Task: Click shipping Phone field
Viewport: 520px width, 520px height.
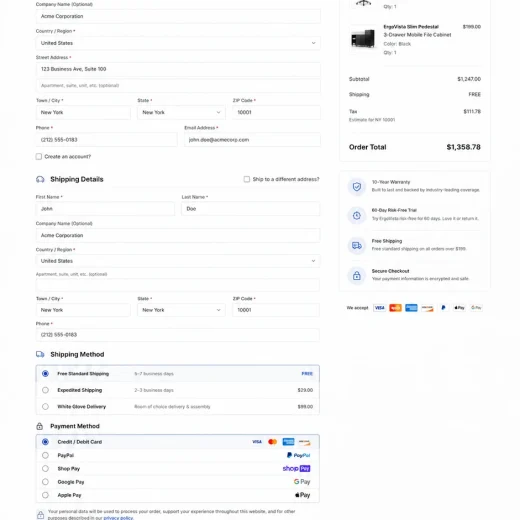Action: point(178,335)
